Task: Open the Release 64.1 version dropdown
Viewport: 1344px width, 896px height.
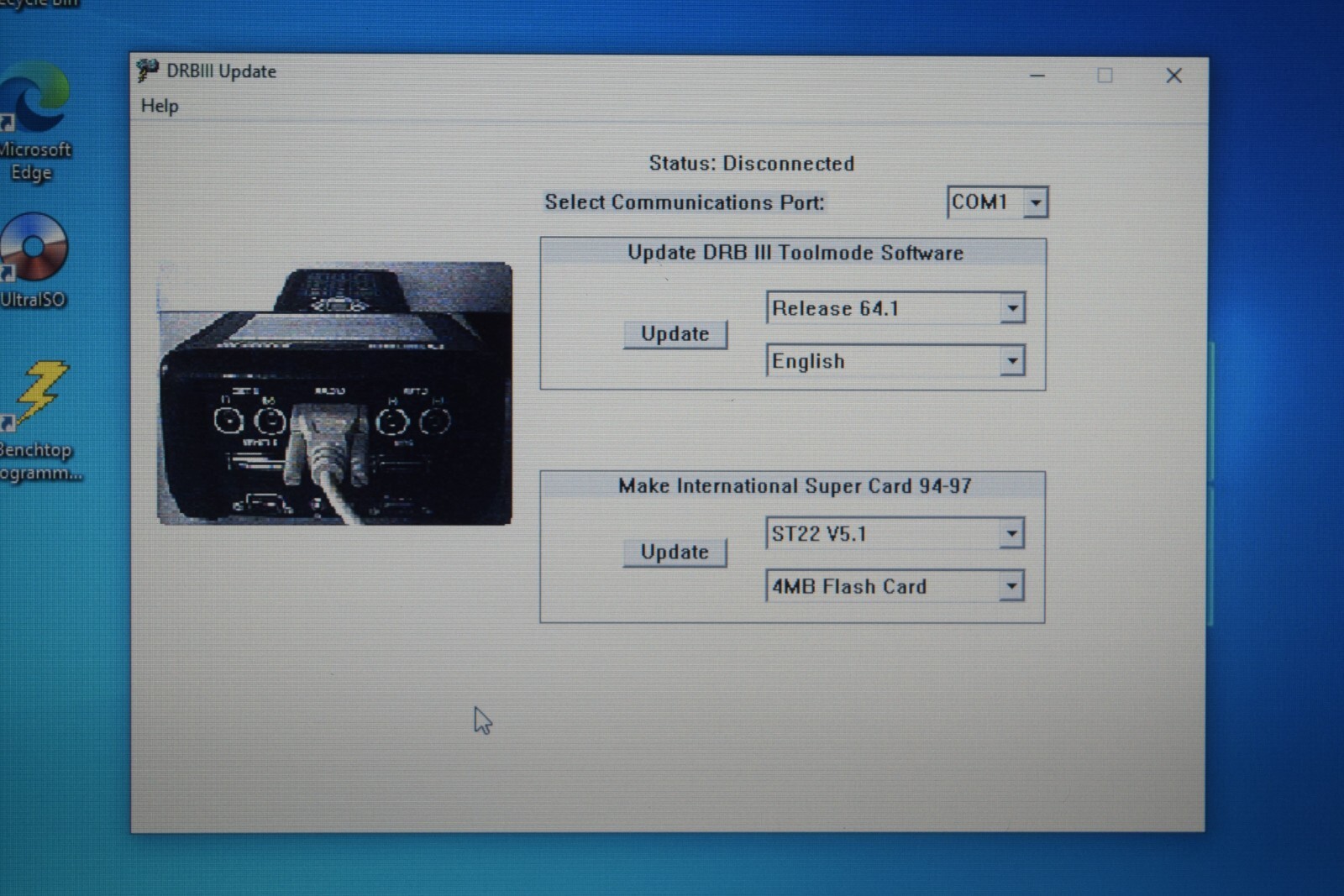Action: [x=1012, y=308]
